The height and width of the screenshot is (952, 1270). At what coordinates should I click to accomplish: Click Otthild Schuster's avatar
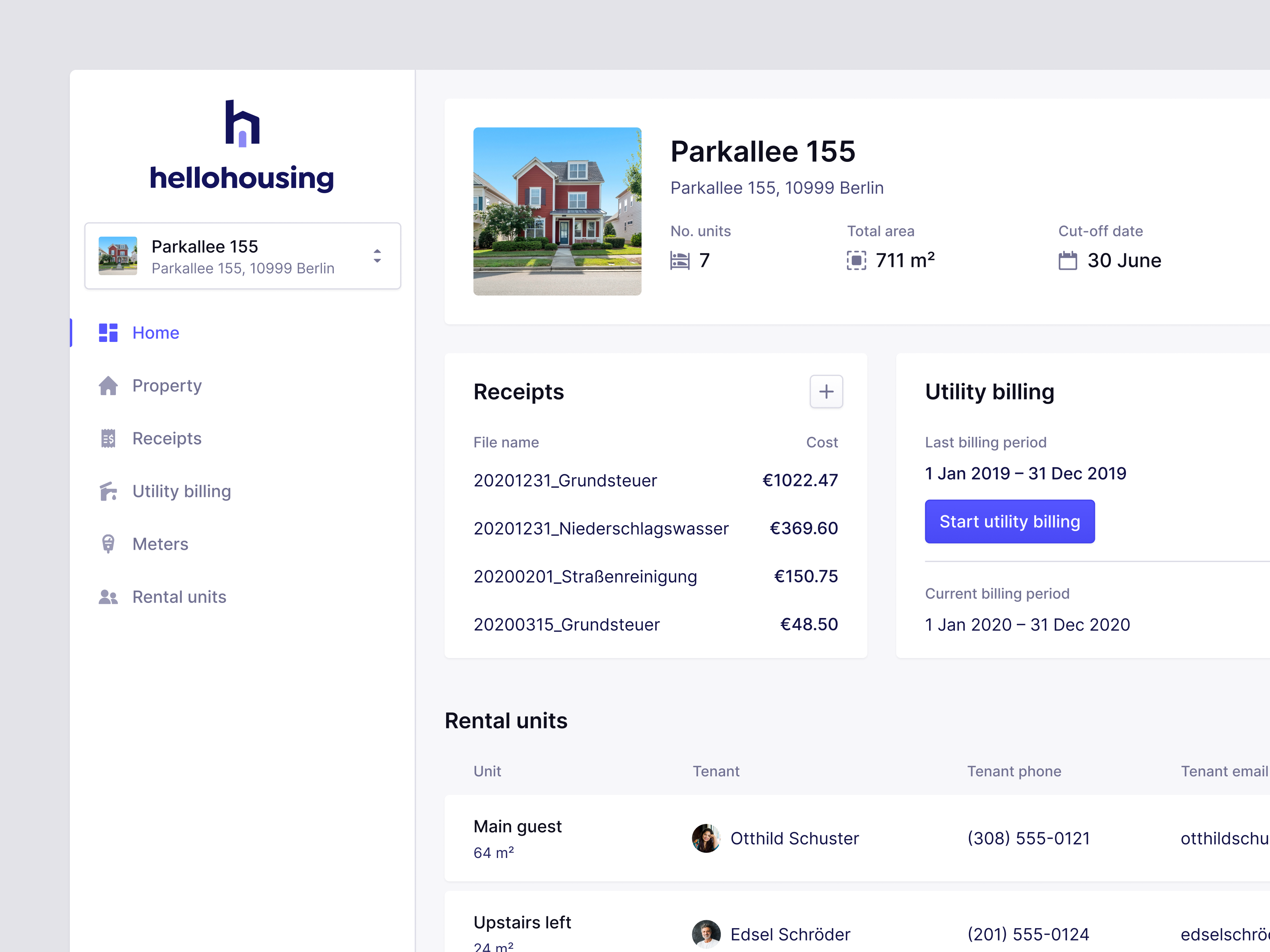[706, 839]
